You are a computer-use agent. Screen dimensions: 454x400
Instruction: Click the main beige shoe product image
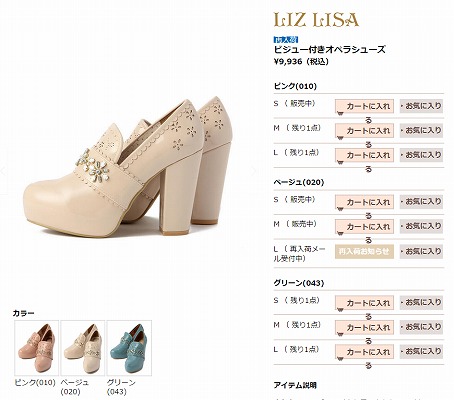pyautogui.click(x=128, y=167)
